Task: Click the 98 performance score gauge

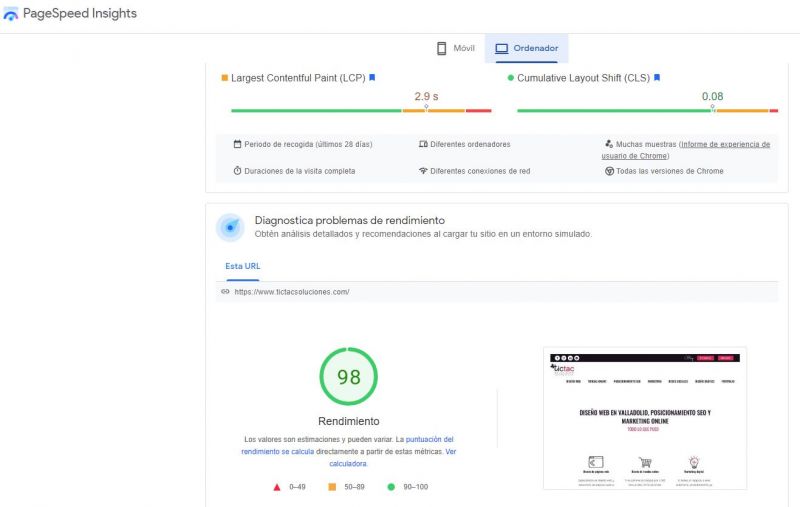Action: [x=348, y=377]
